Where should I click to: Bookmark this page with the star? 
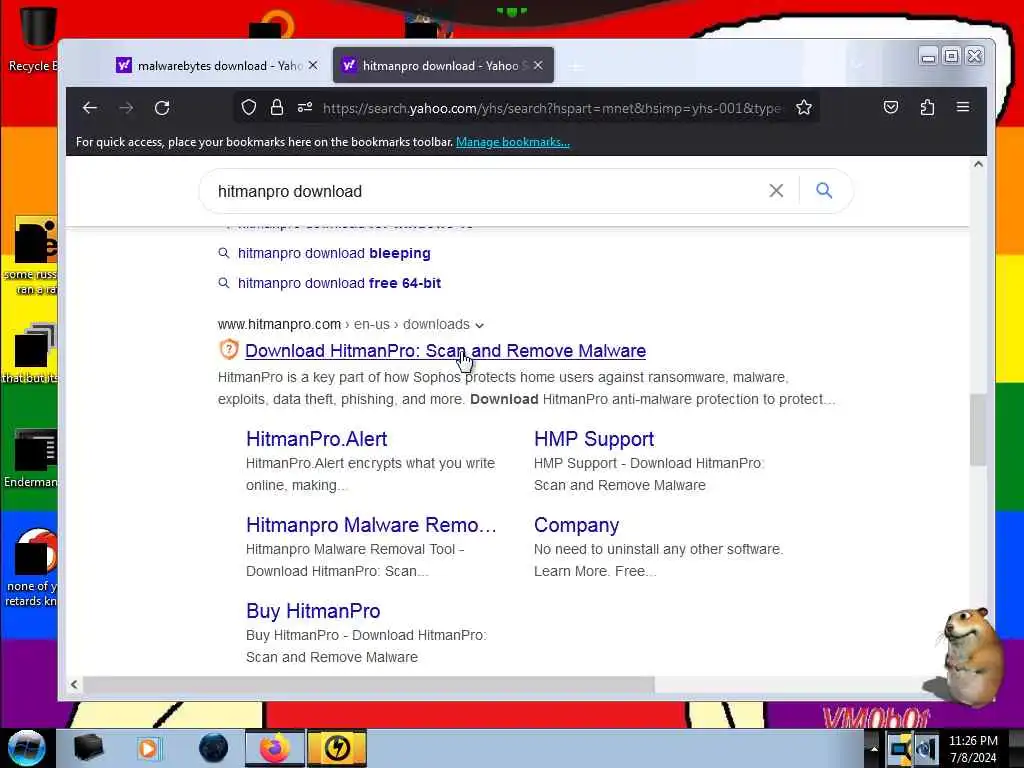804,107
